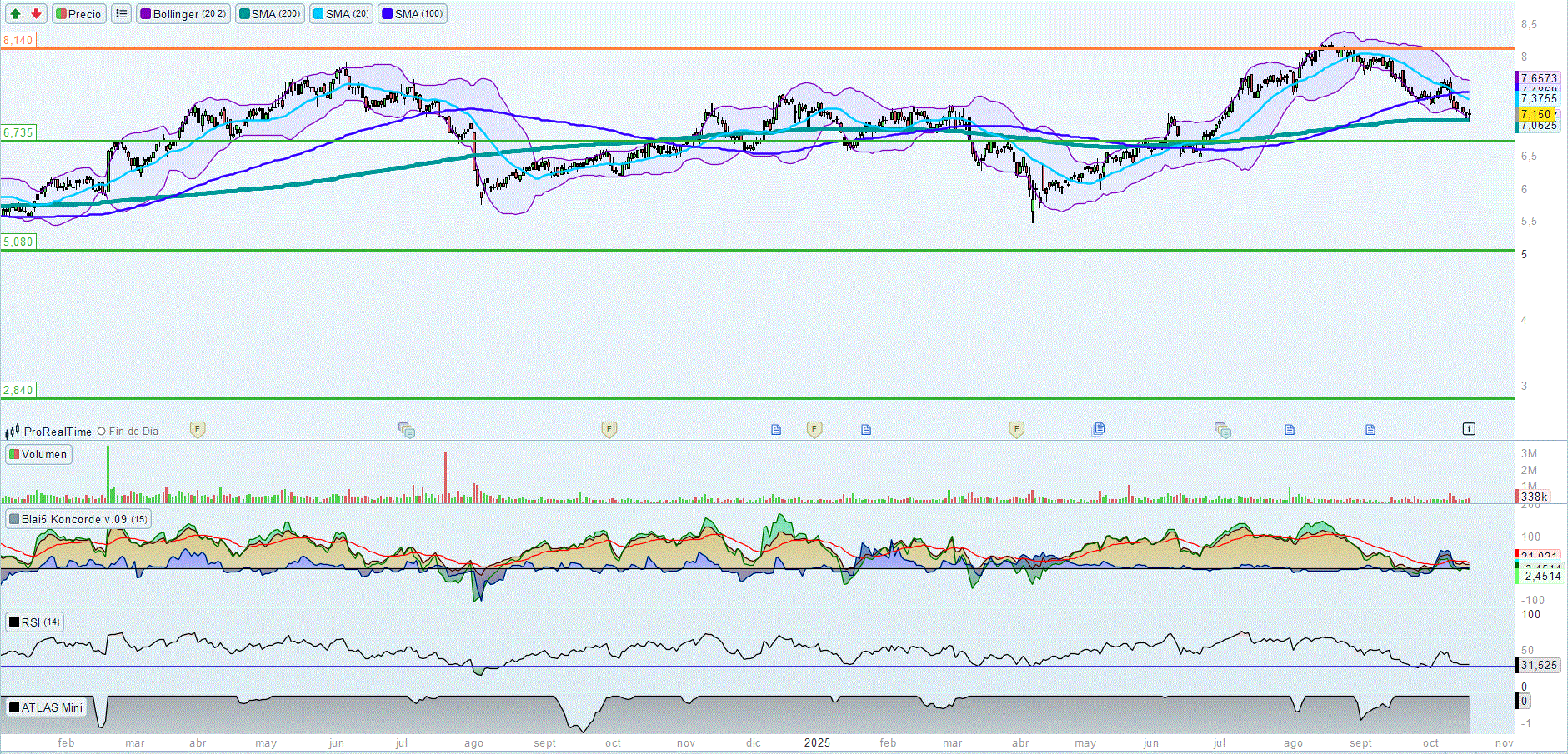Click the ProRealTime candlestick logo icon
The height and width of the screenshot is (754, 1568).
(x=12, y=432)
